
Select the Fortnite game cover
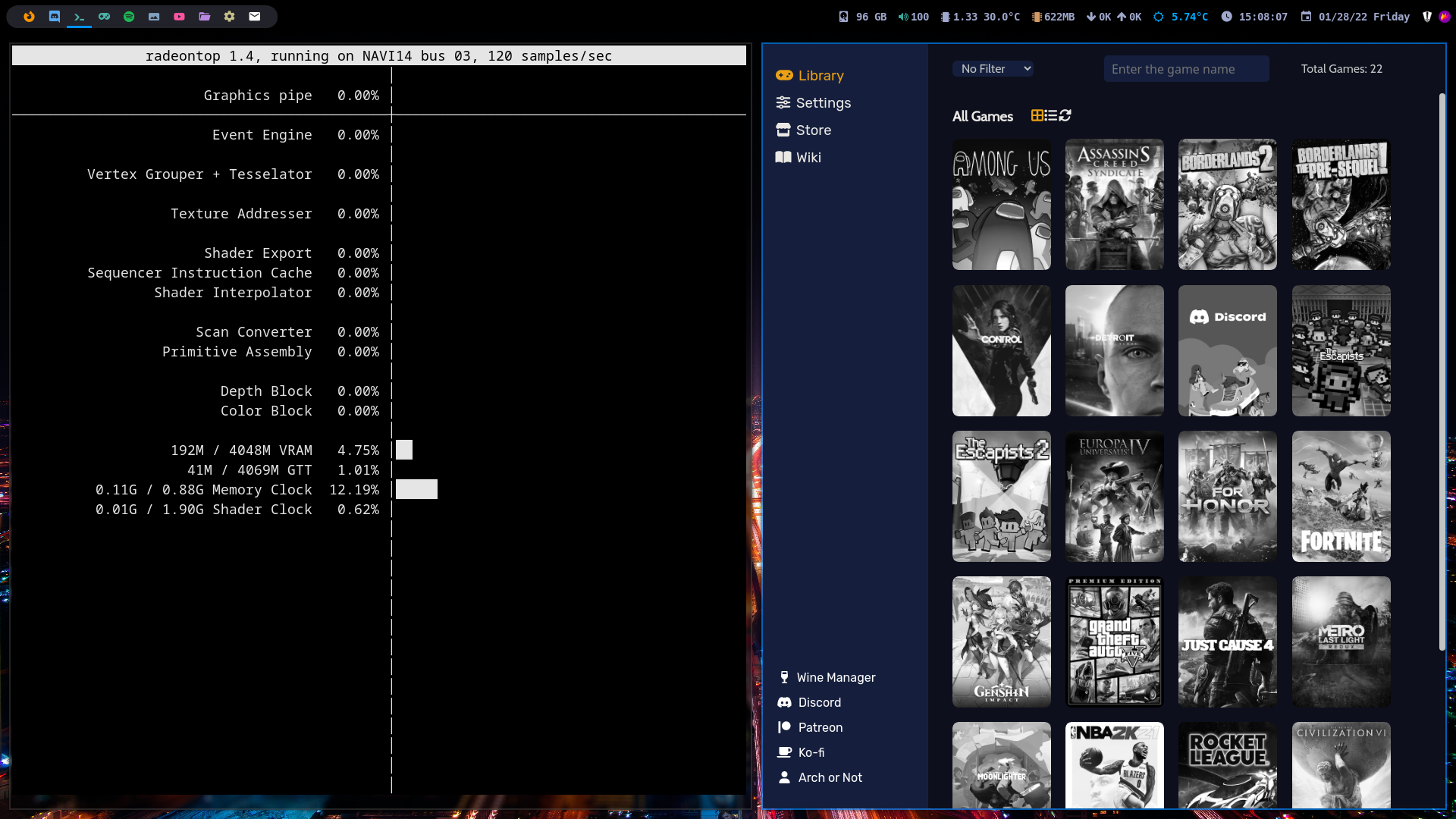click(1341, 496)
